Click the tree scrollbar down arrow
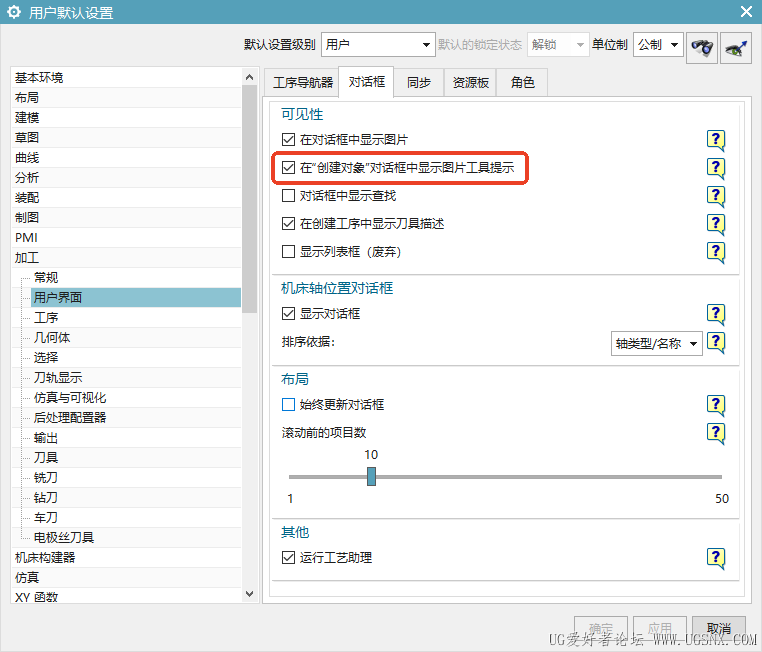 click(x=249, y=594)
